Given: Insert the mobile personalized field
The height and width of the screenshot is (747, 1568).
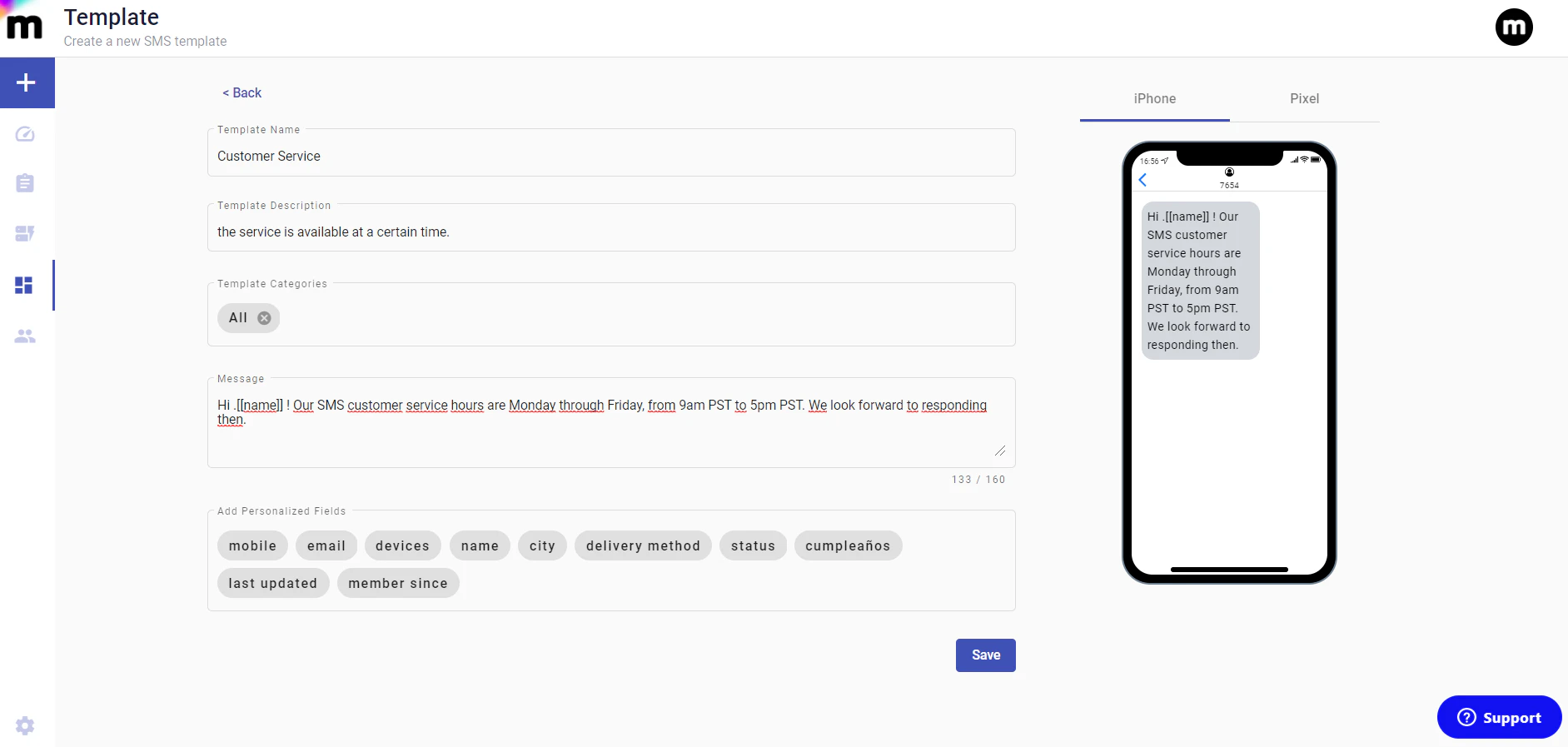Looking at the screenshot, I should click(252, 545).
